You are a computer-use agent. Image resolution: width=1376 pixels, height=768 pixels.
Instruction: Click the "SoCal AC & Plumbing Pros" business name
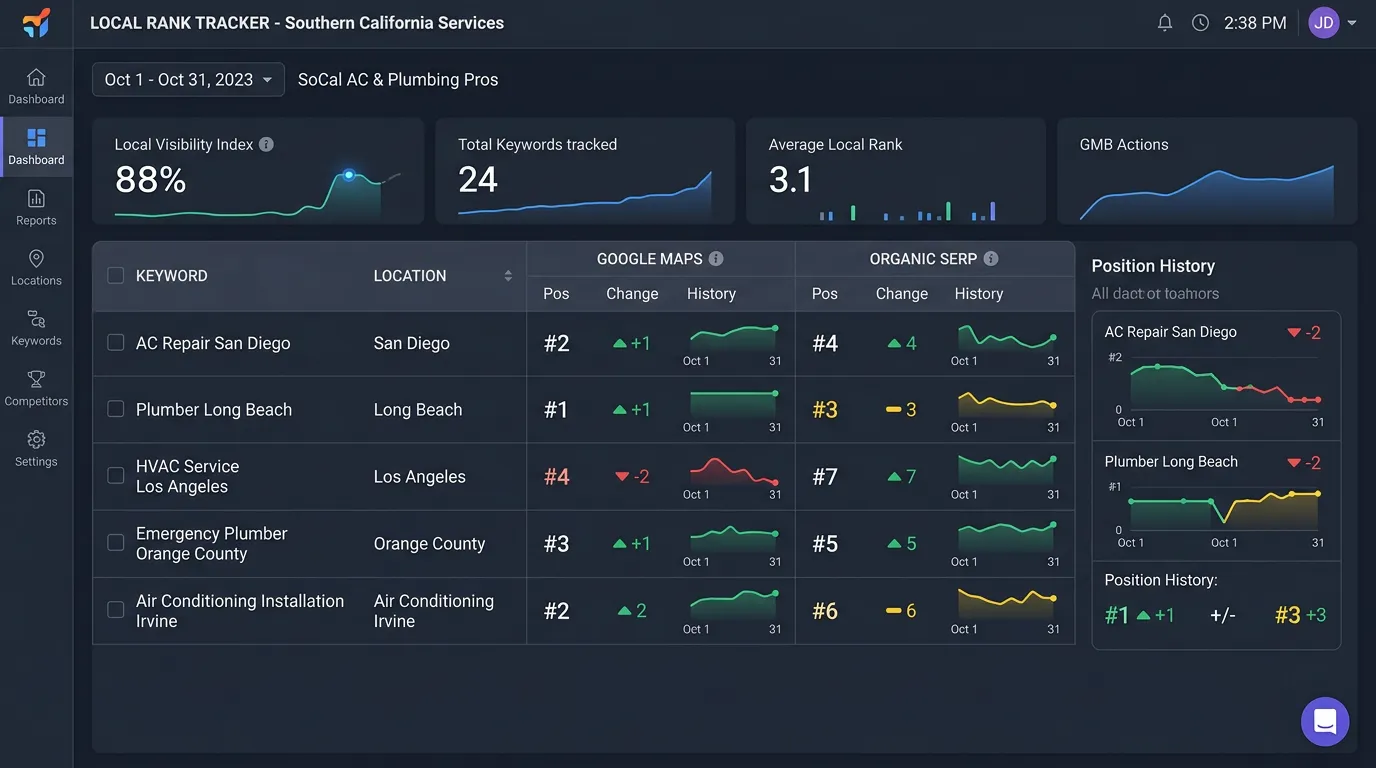tap(398, 80)
